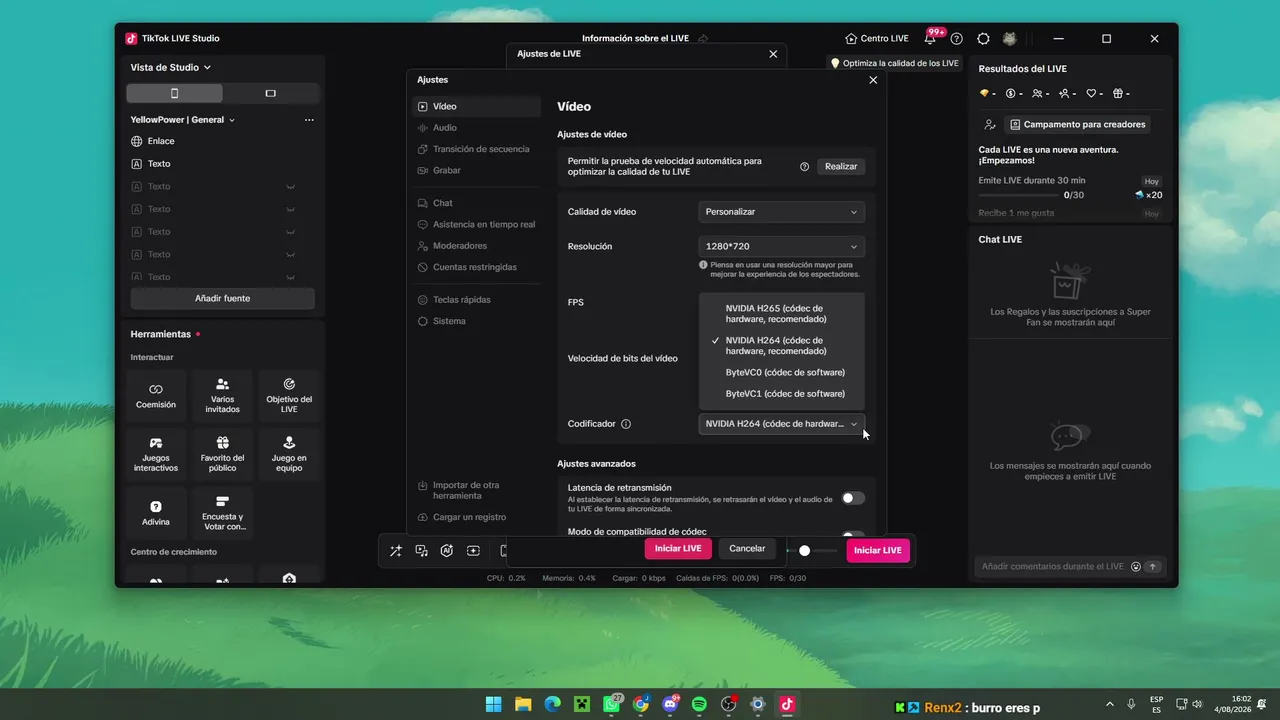Open the help question mark in title bar
This screenshot has width=1280, height=720.
click(957, 39)
